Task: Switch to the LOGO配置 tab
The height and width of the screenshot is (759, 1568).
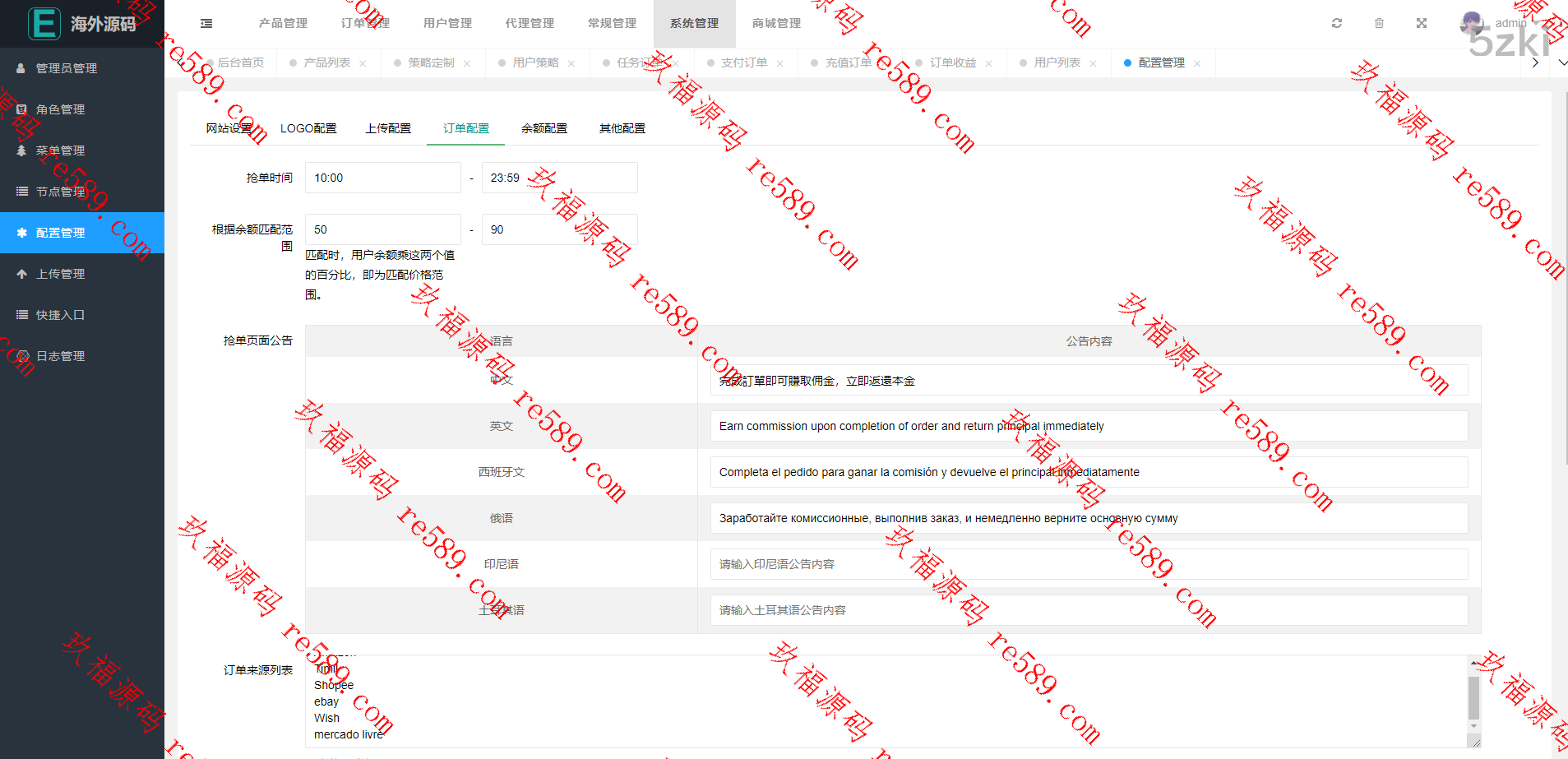Action: pos(308,128)
